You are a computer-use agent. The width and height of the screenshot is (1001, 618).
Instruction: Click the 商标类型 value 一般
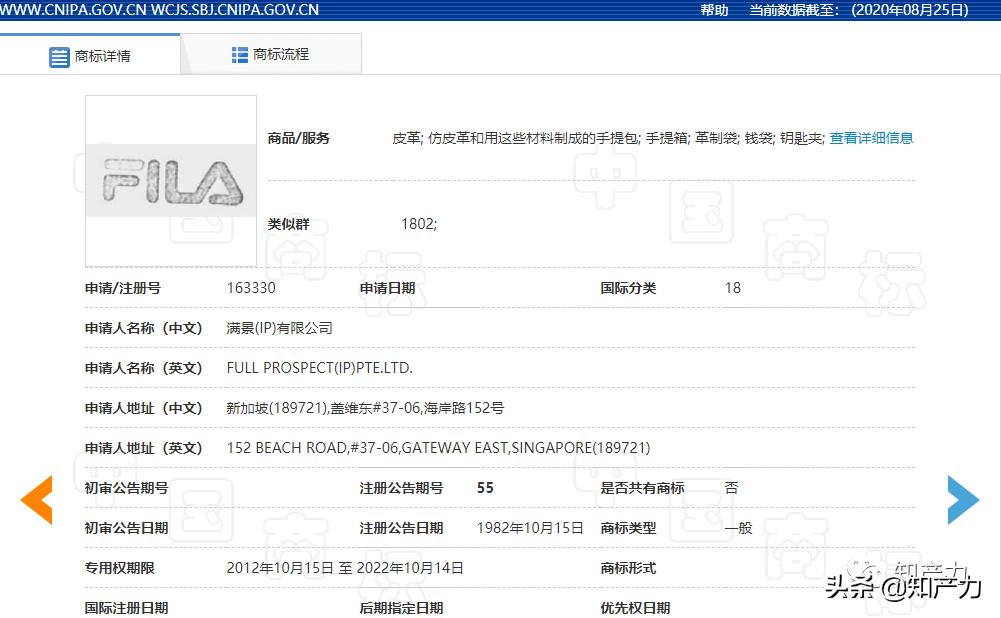point(738,528)
